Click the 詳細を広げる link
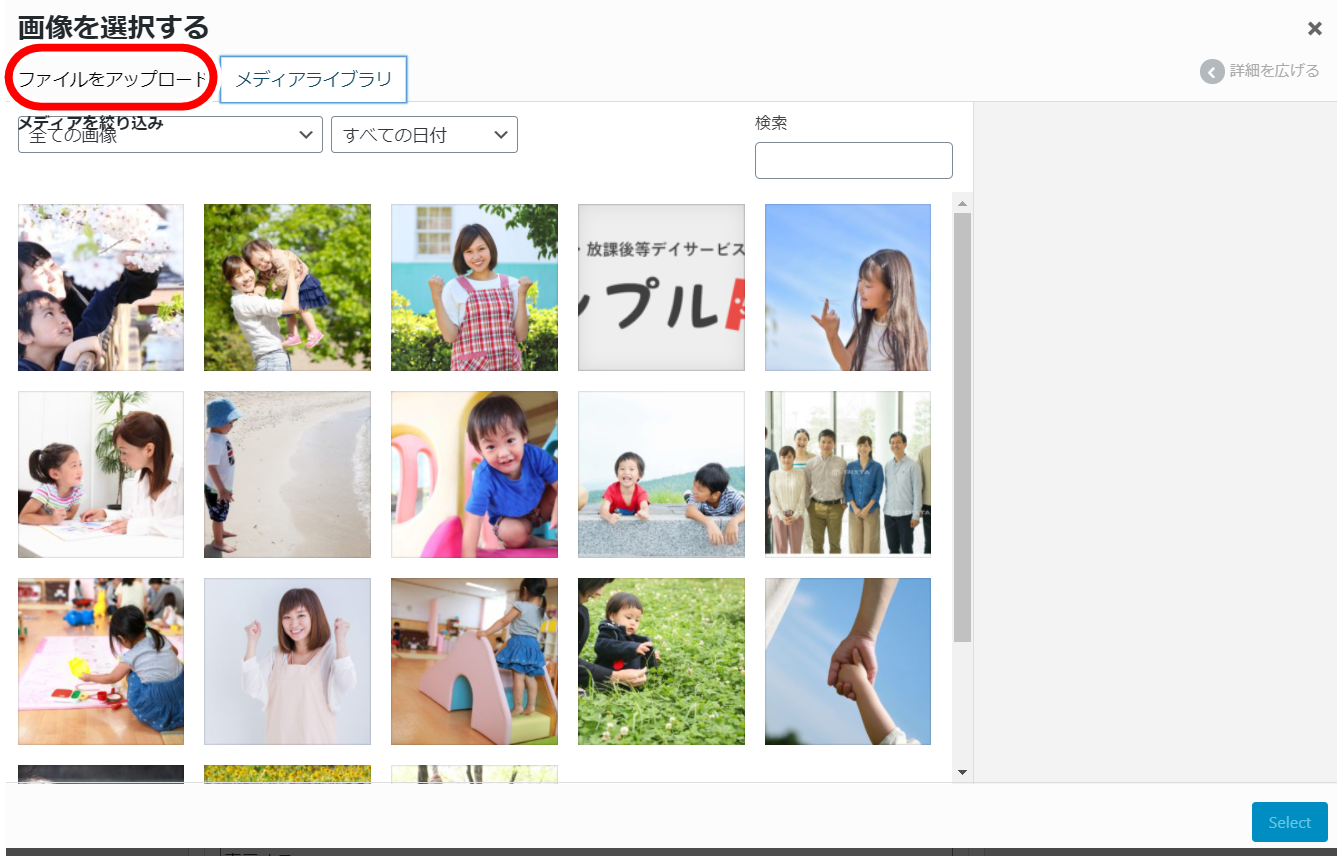The image size is (1337, 856). [x=1274, y=71]
